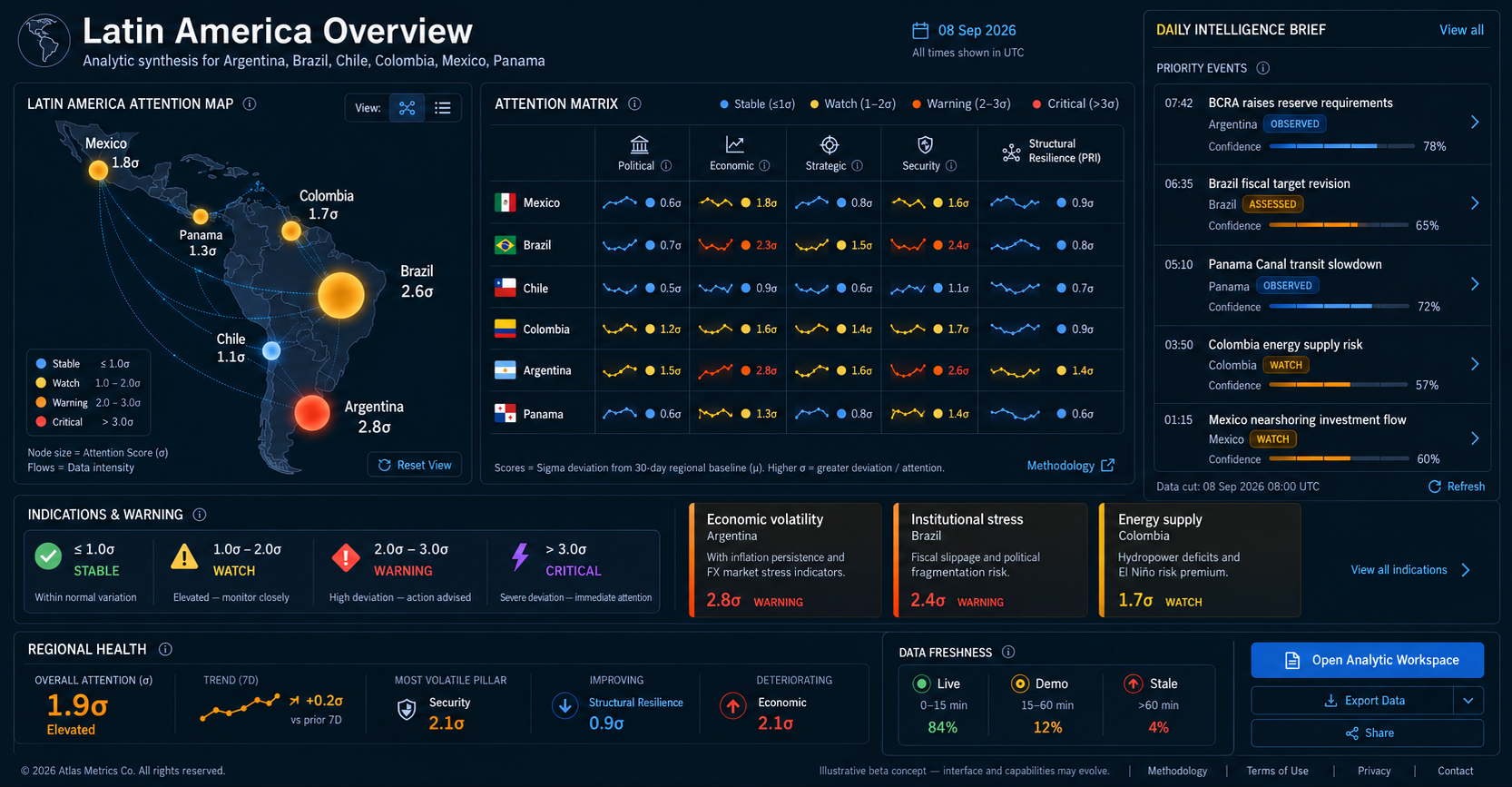The height and width of the screenshot is (787, 1512).
Task: Click the Strategic pillar target icon
Action: point(830,144)
